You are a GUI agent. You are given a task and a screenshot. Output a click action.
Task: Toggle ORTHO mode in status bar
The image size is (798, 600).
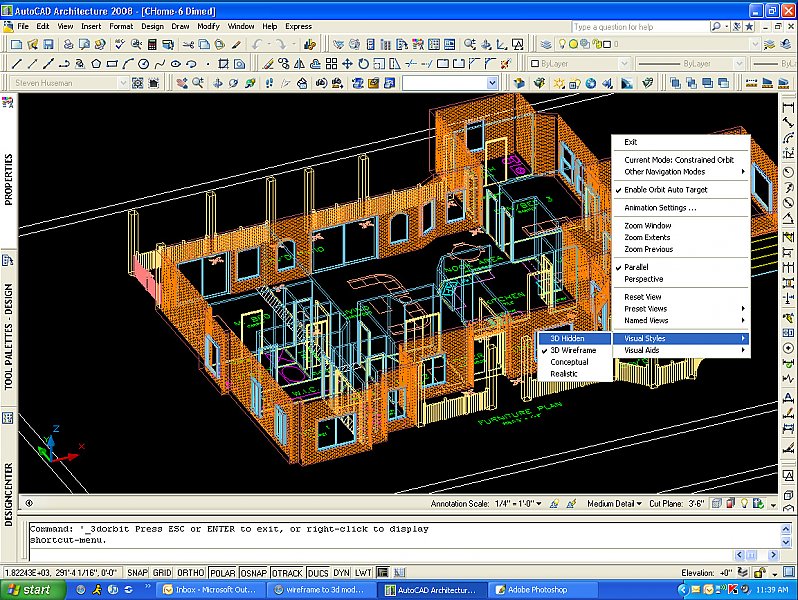tap(190, 573)
